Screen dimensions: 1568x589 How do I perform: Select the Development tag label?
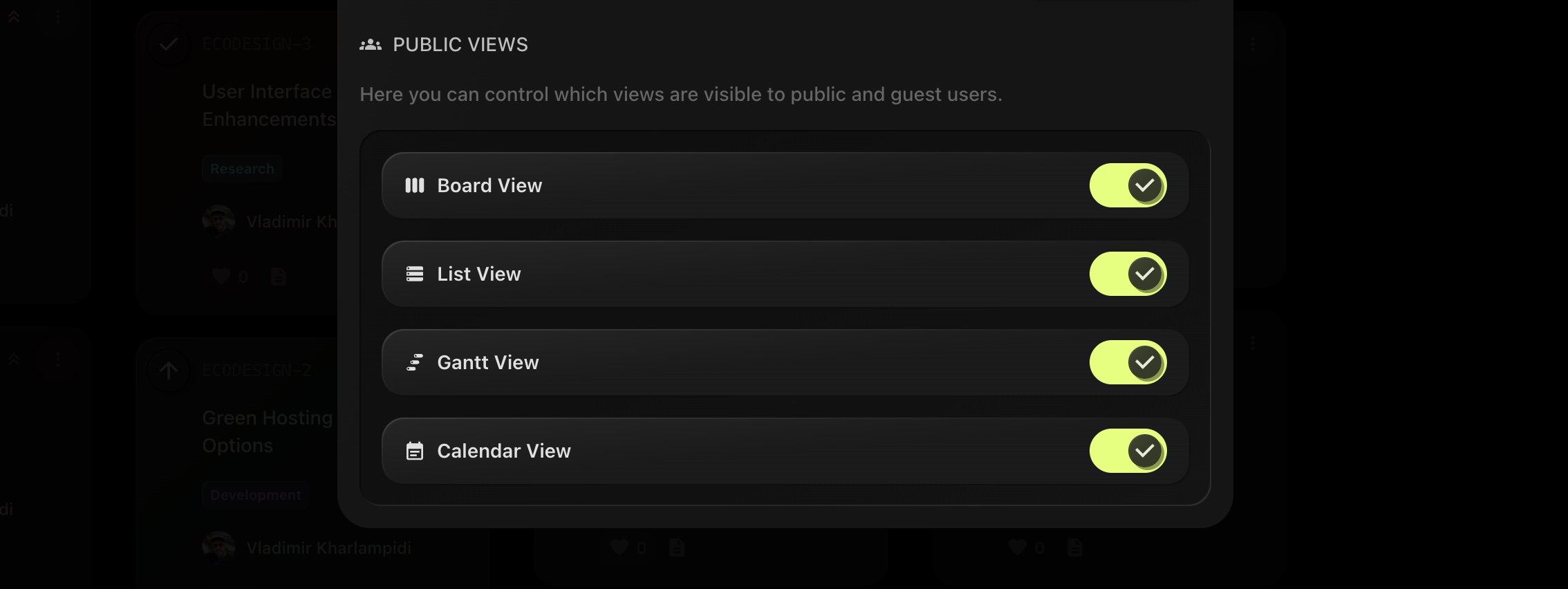tap(255, 495)
